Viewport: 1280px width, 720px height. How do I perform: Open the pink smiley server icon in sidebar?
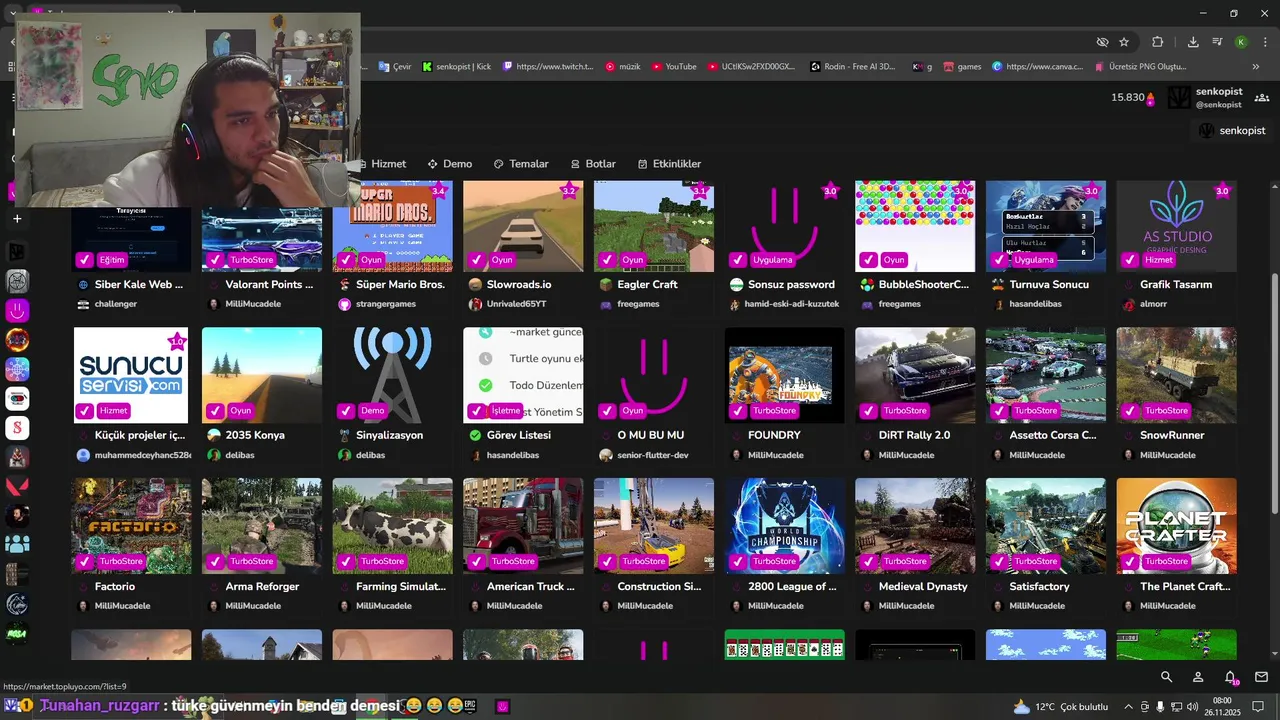[17, 311]
